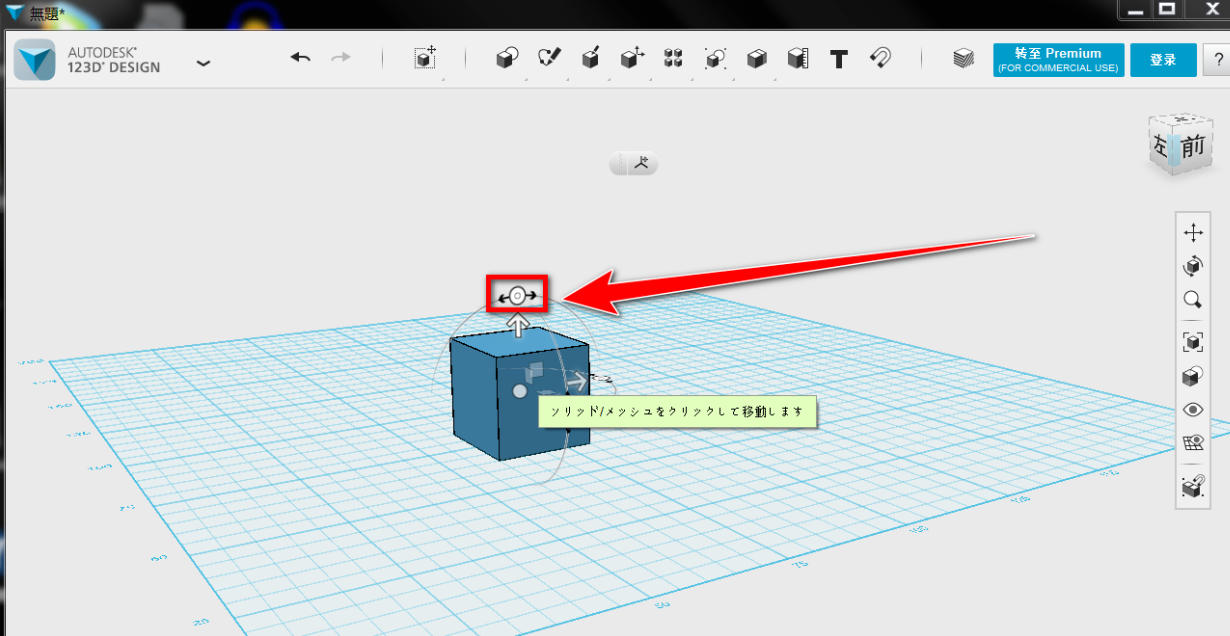Click the rotation handle atop the gizmo

tap(517, 295)
